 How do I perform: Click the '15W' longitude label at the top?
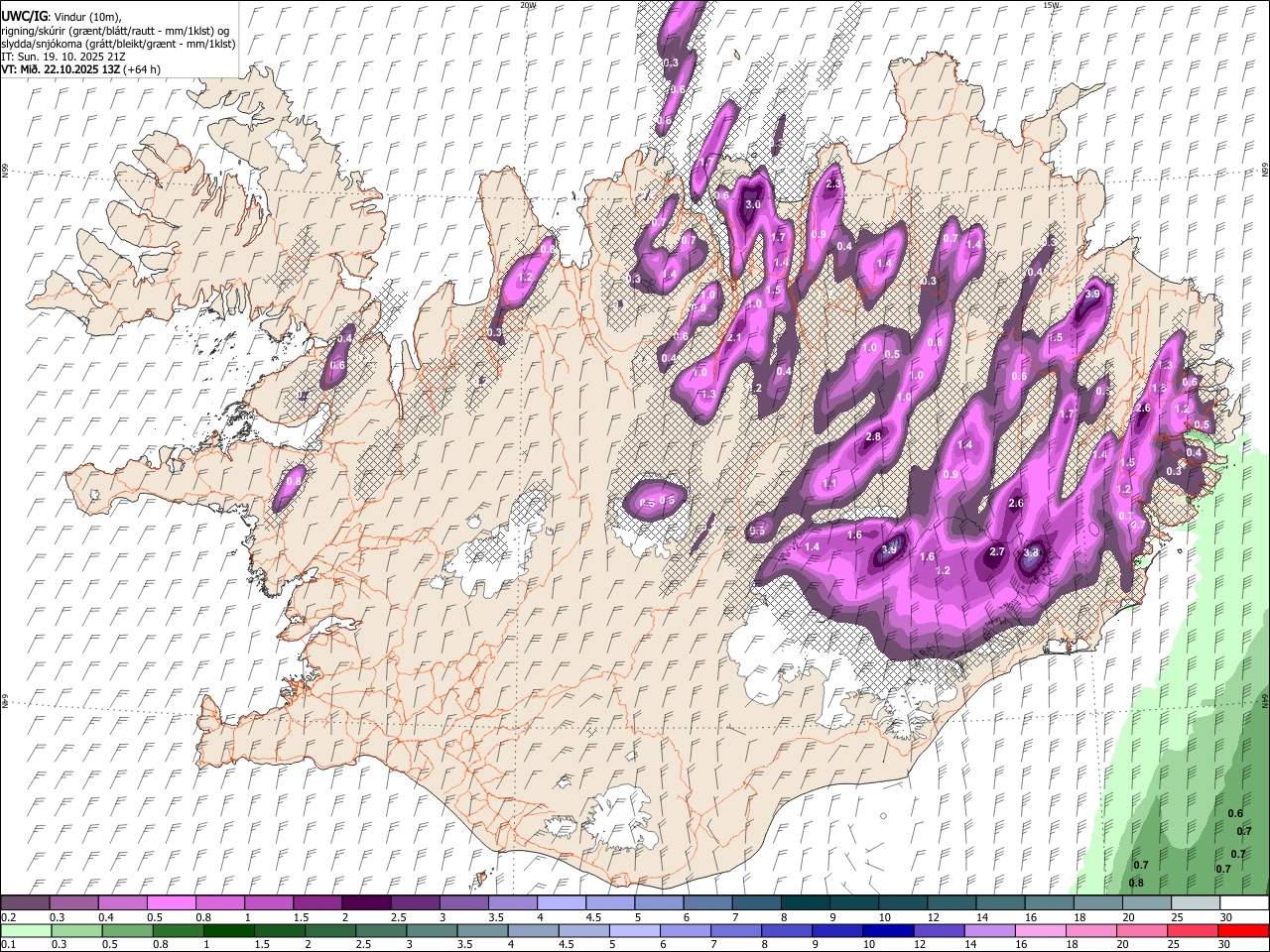coord(1051,5)
